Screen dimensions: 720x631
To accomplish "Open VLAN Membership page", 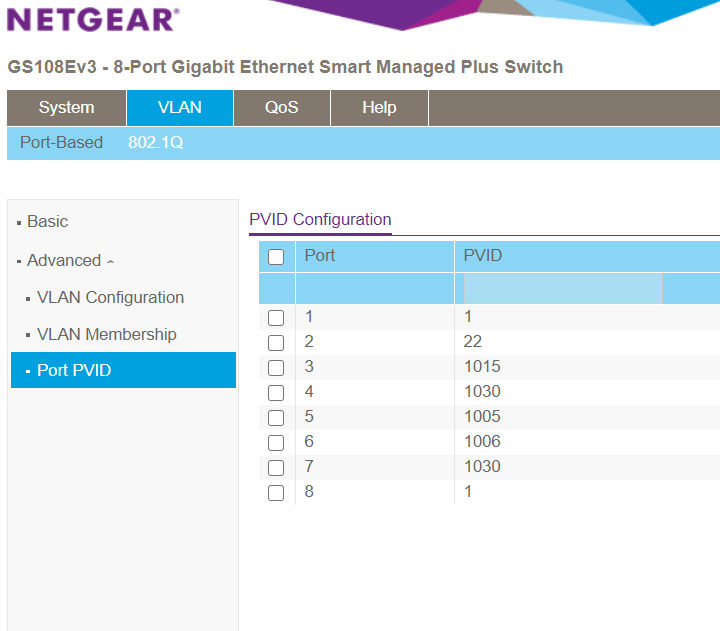I will (107, 334).
